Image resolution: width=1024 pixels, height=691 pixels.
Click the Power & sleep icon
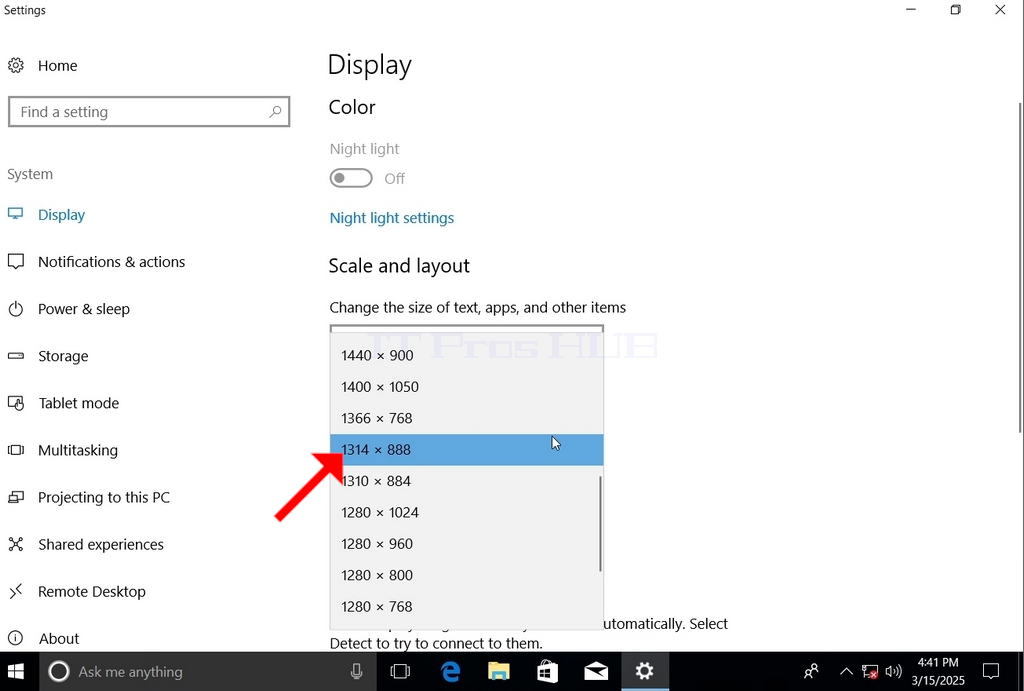coord(16,309)
